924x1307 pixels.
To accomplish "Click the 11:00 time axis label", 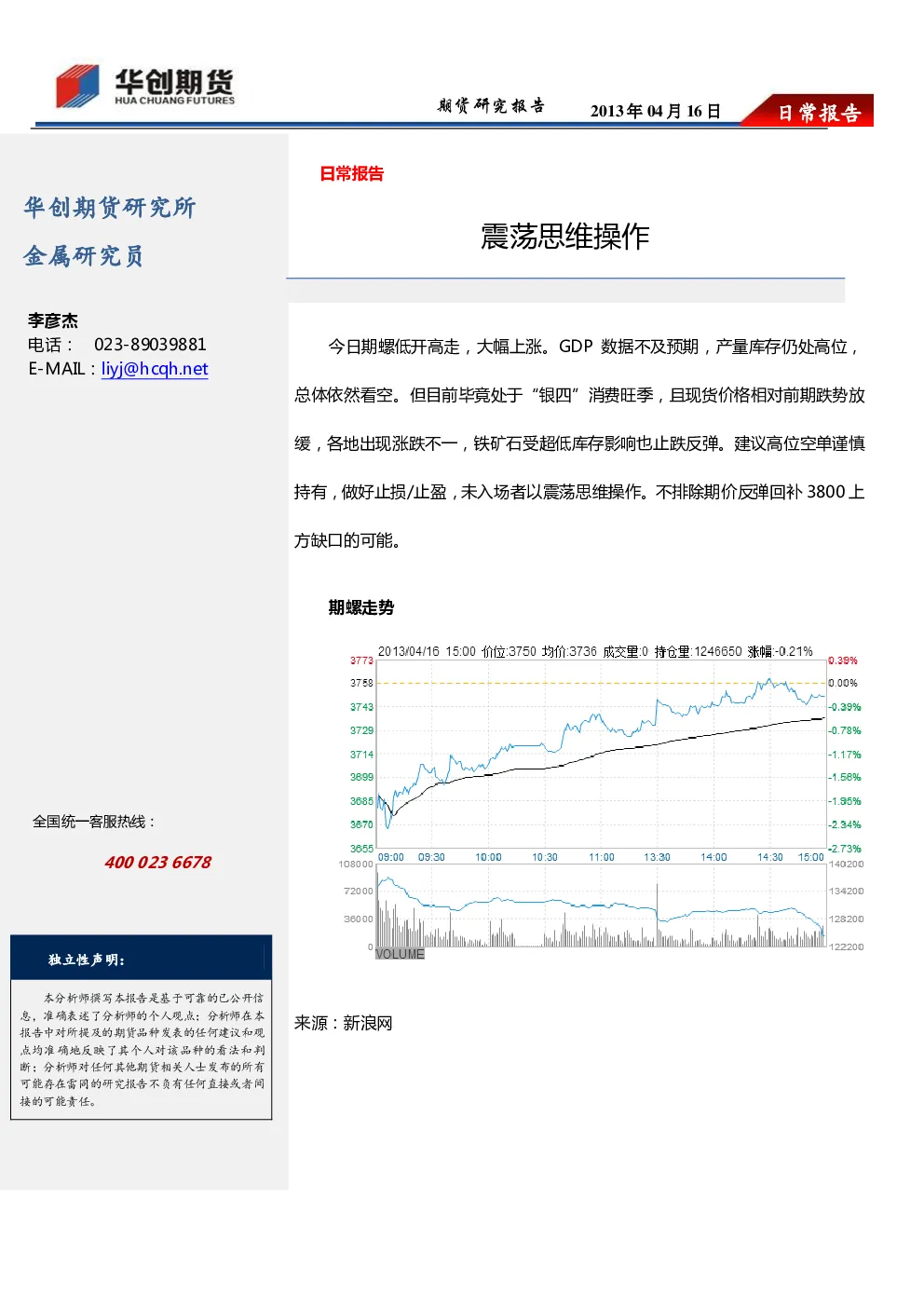I will [602, 857].
